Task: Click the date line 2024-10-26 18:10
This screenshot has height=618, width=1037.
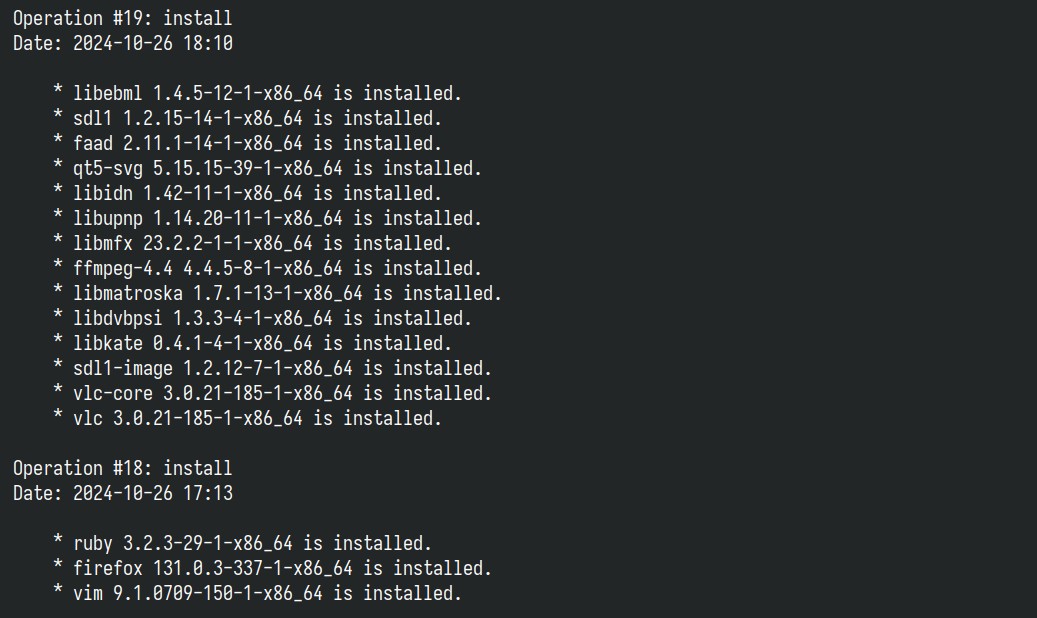Action: pos(122,44)
